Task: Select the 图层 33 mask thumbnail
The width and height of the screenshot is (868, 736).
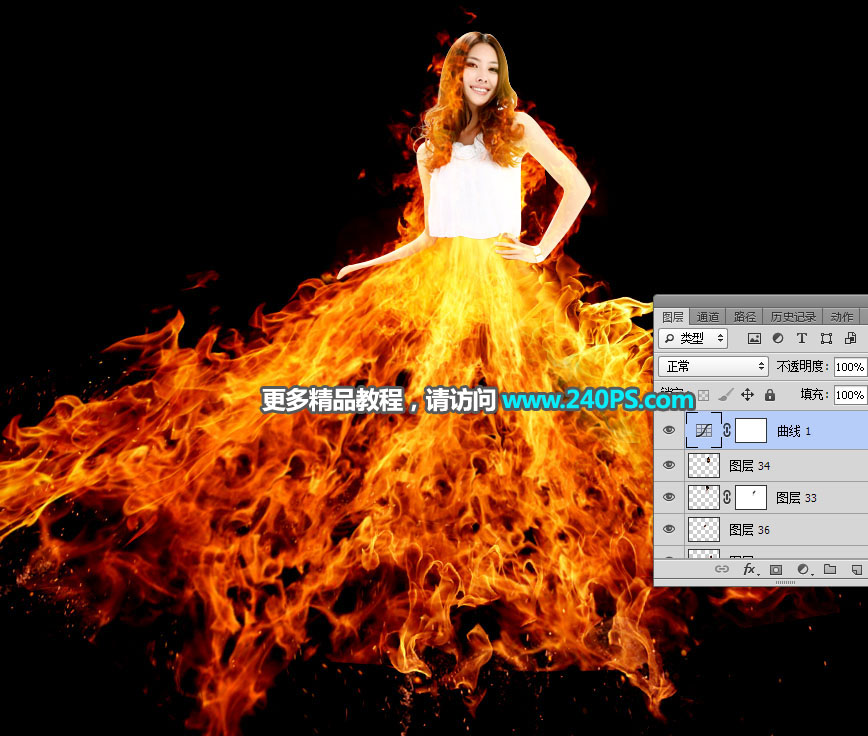Action: click(x=751, y=497)
